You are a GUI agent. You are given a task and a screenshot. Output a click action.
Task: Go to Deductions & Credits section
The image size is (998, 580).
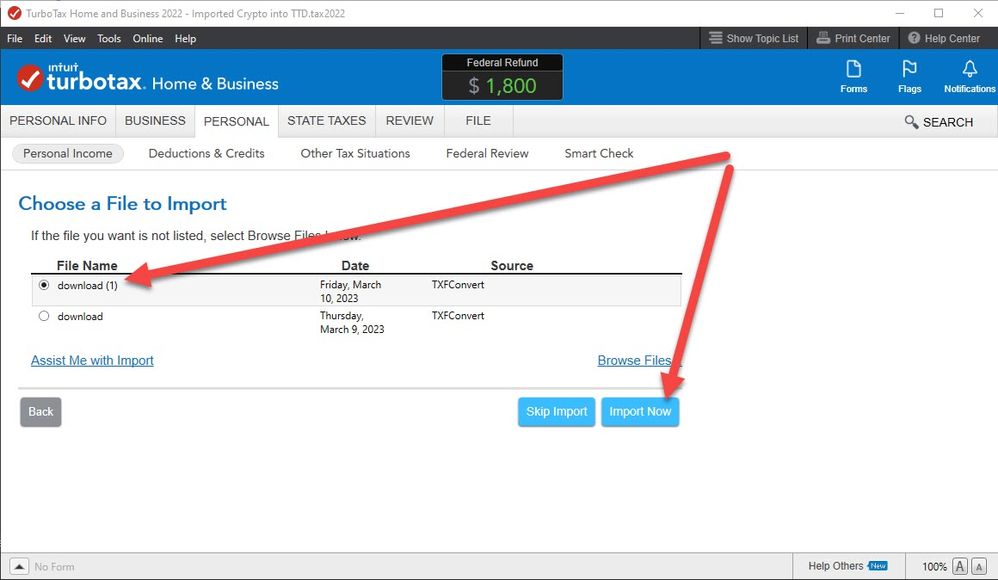tap(206, 153)
